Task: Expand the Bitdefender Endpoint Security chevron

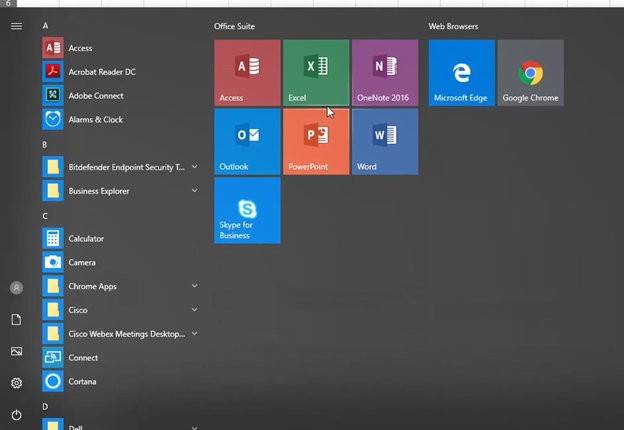Action: [x=195, y=167]
